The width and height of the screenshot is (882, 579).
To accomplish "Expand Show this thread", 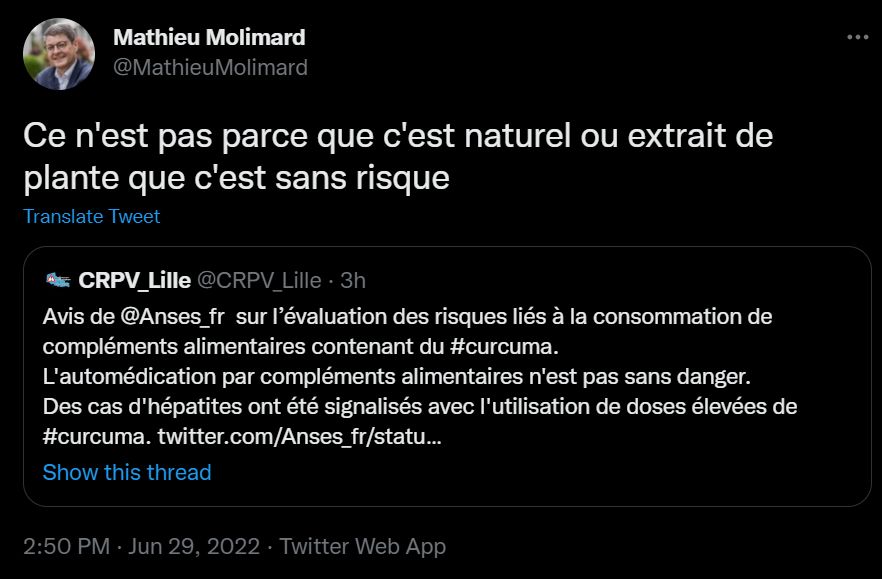I will coord(127,472).
